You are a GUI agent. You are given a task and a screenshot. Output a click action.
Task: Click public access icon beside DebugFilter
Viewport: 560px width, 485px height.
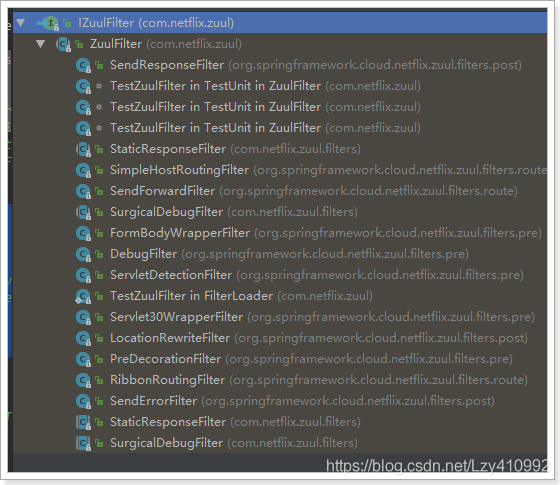tap(99, 254)
